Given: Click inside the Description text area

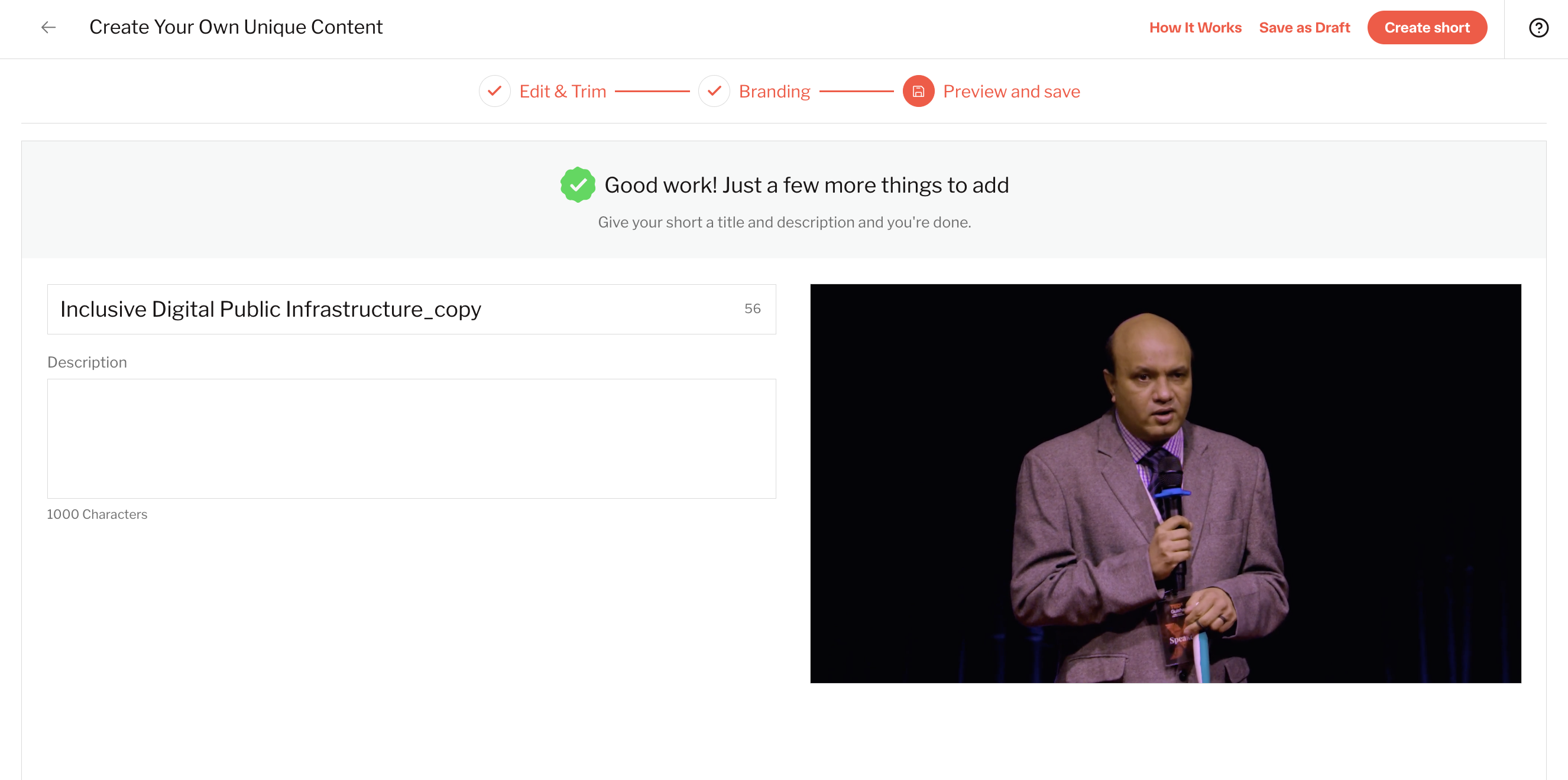Looking at the screenshot, I should coord(412,438).
